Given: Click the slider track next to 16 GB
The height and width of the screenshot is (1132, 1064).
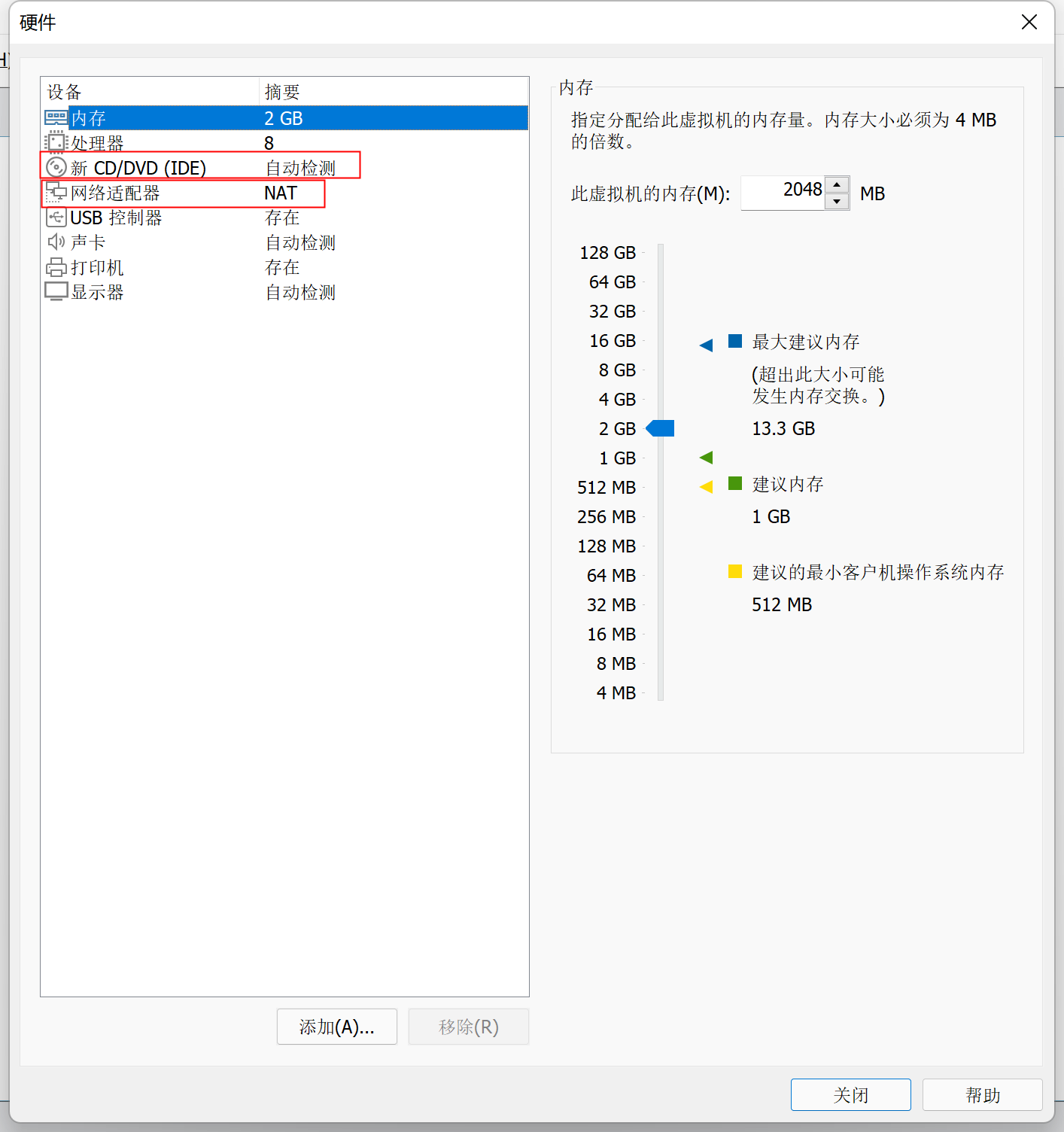Looking at the screenshot, I should click(661, 341).
